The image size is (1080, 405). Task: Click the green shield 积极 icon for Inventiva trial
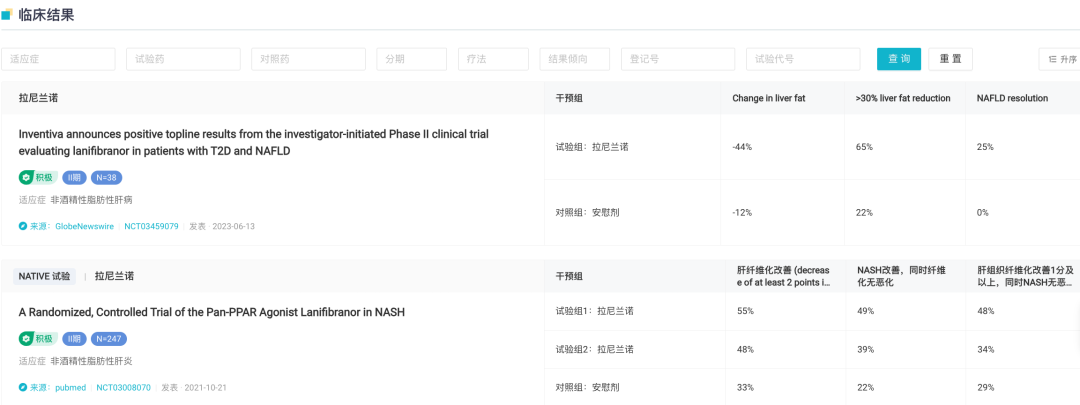click(25, 178)
